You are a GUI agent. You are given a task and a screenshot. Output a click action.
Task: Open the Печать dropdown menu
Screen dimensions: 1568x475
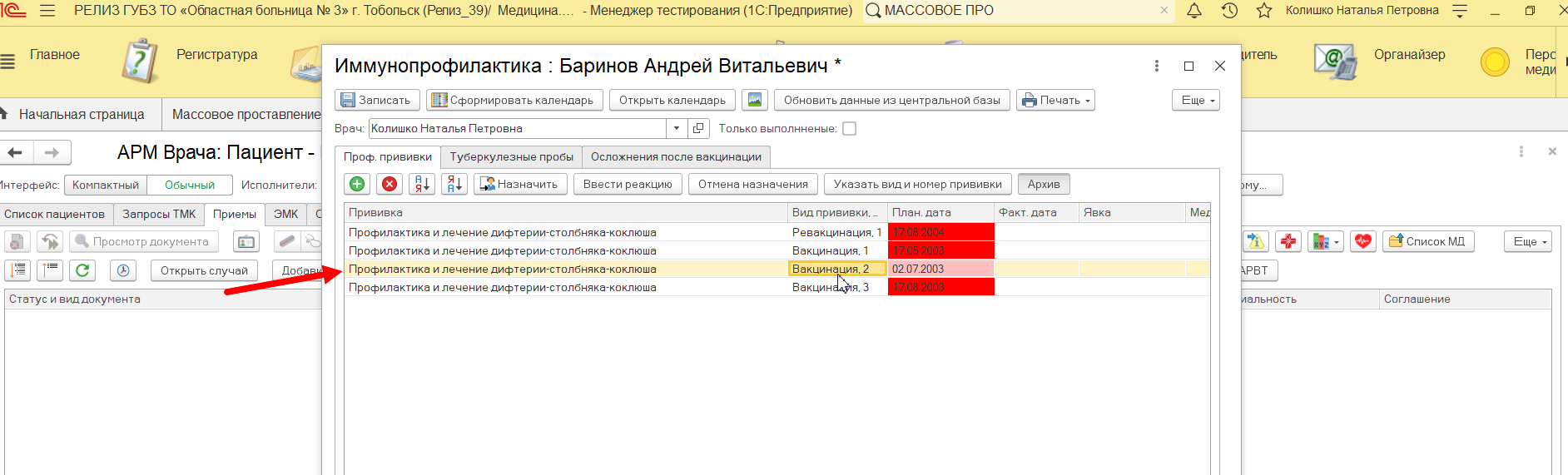1054,100
